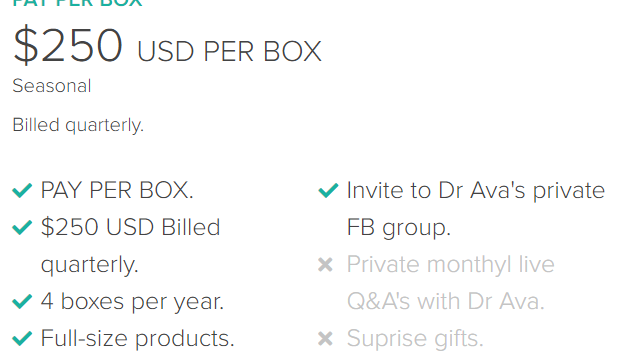Click the checkmark beside Invite to Dr Ava's
Image resolution: width=632 pixels, height=360 pixels.
(x=328, y=190)
